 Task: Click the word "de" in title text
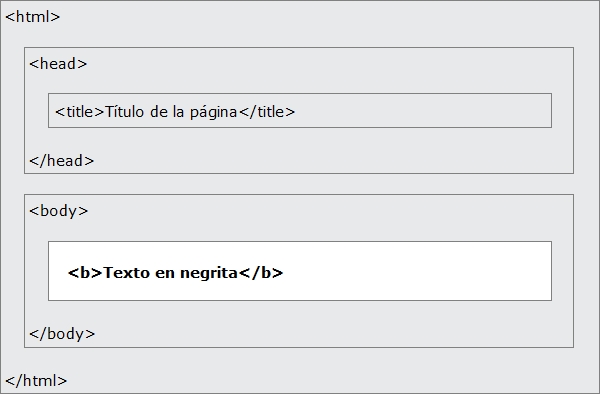(x=158, y=112)
